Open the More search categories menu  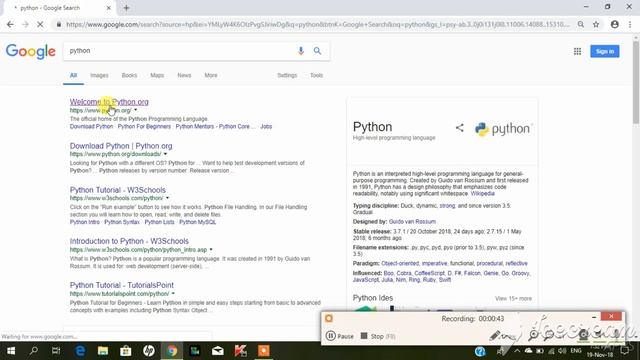pyautogui.click(x=211, y=75)
